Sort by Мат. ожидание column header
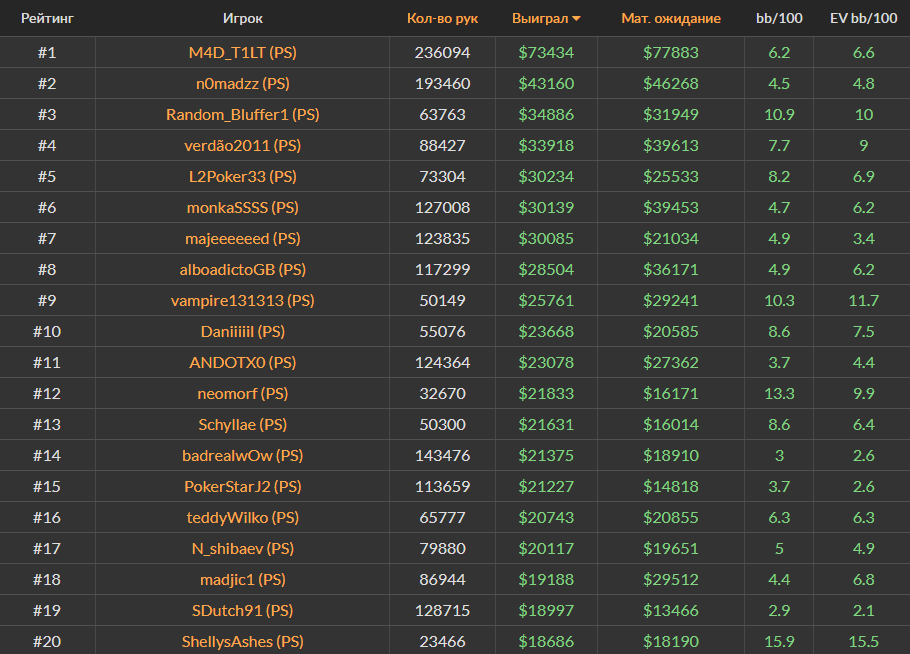 [x=670, y=18]
